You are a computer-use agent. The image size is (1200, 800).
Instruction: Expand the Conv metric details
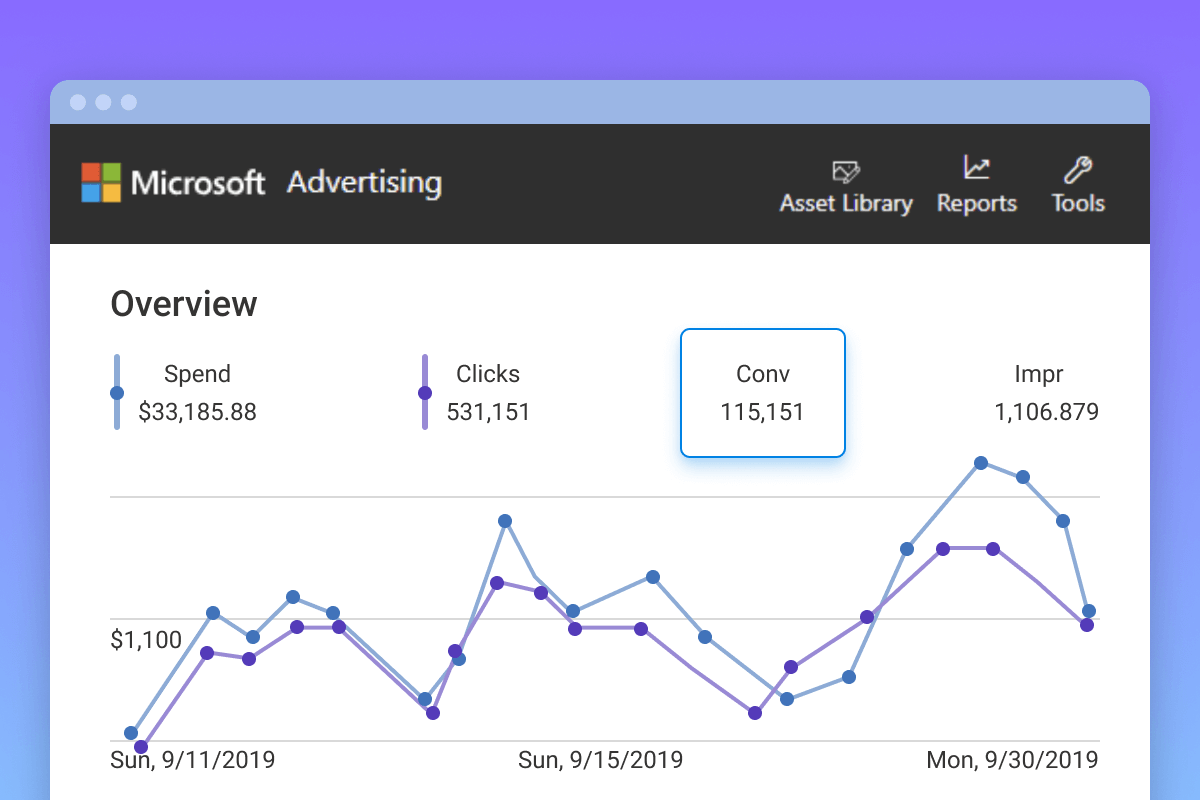[762, 392]
